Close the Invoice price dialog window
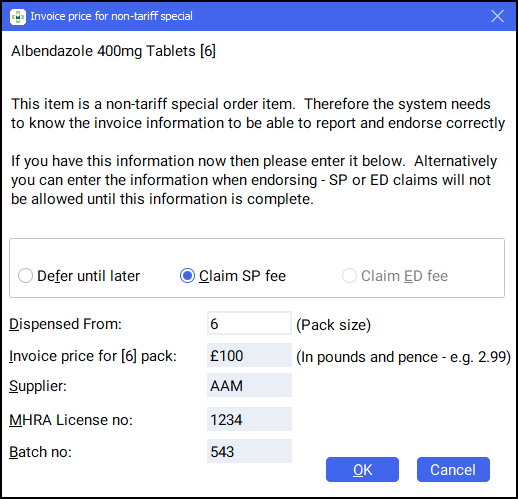 pyautogui.click(x=497, y=16)
